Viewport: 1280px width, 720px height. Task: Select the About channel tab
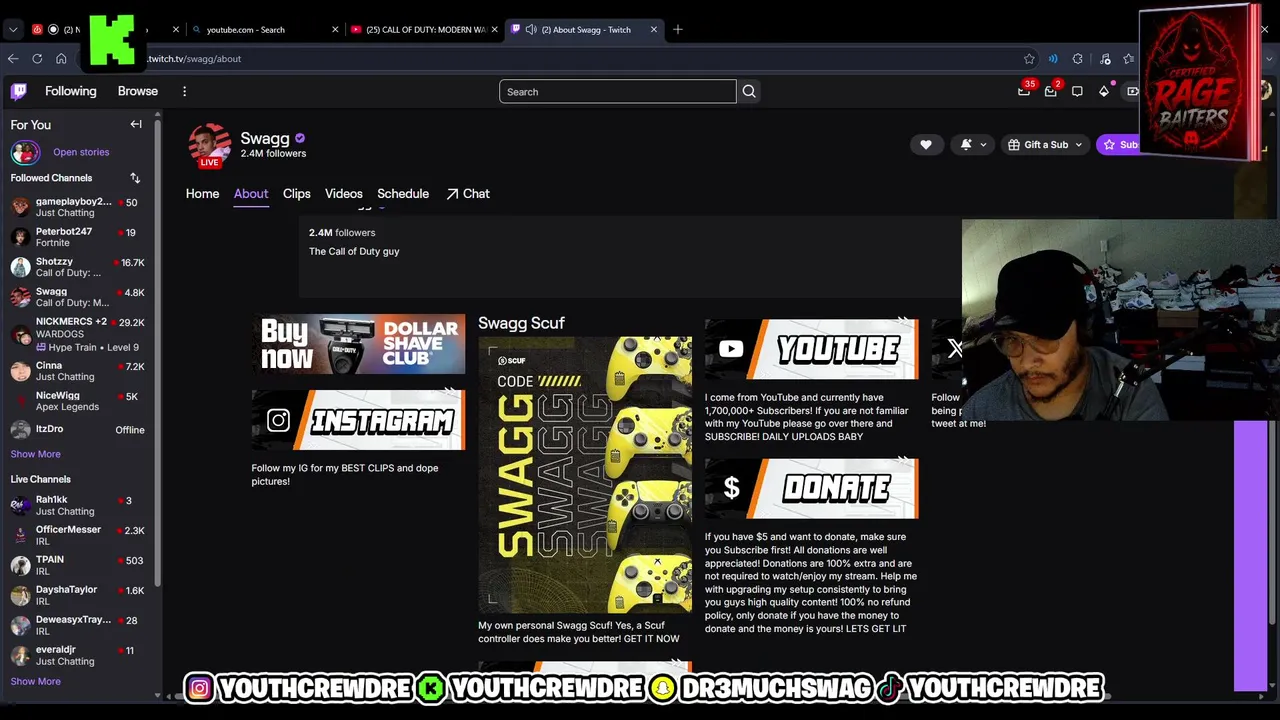tap(251, 194)
